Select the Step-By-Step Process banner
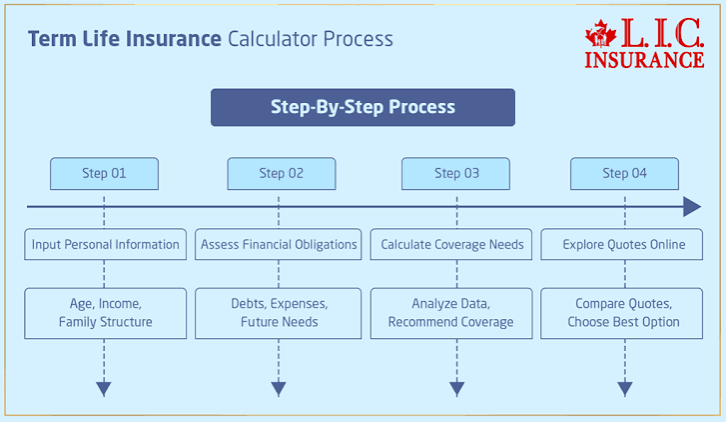Image resolution: width=726 pixels, height=422 pixels. point(363,107)
